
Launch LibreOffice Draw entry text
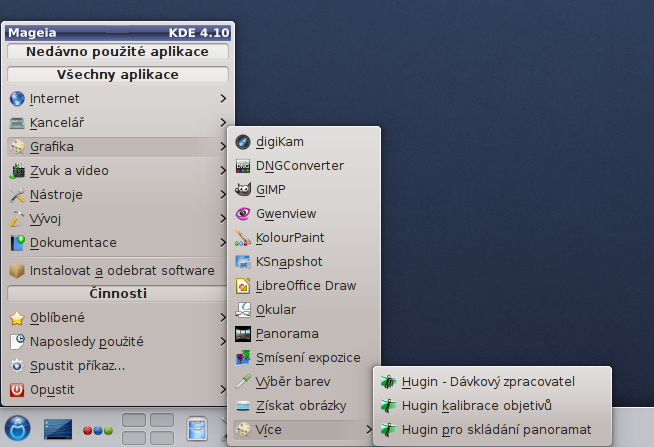306,286
